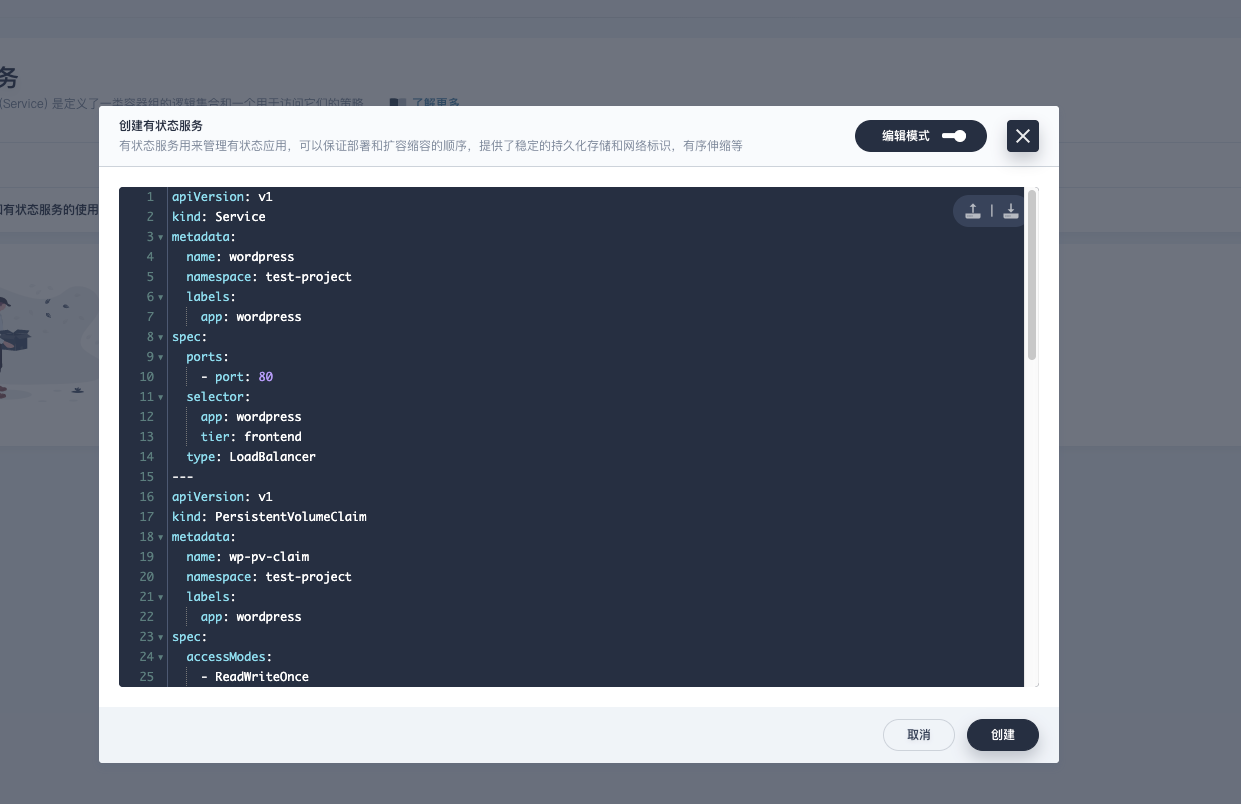1241x804 pixels.
Task: Click 'type: LoadBalancer' on line 14
Action: tap(251, 457)
